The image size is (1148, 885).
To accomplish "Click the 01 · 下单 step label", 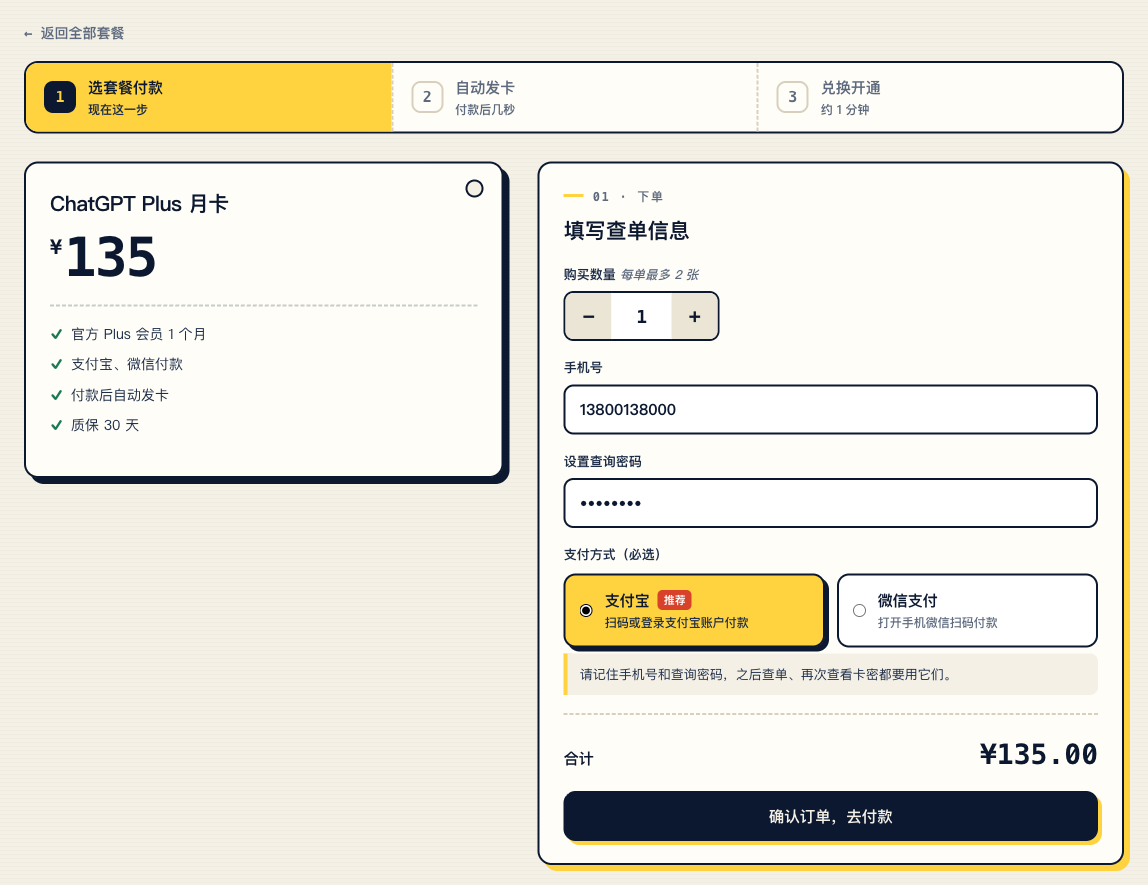I will click(x=627, y=196).
